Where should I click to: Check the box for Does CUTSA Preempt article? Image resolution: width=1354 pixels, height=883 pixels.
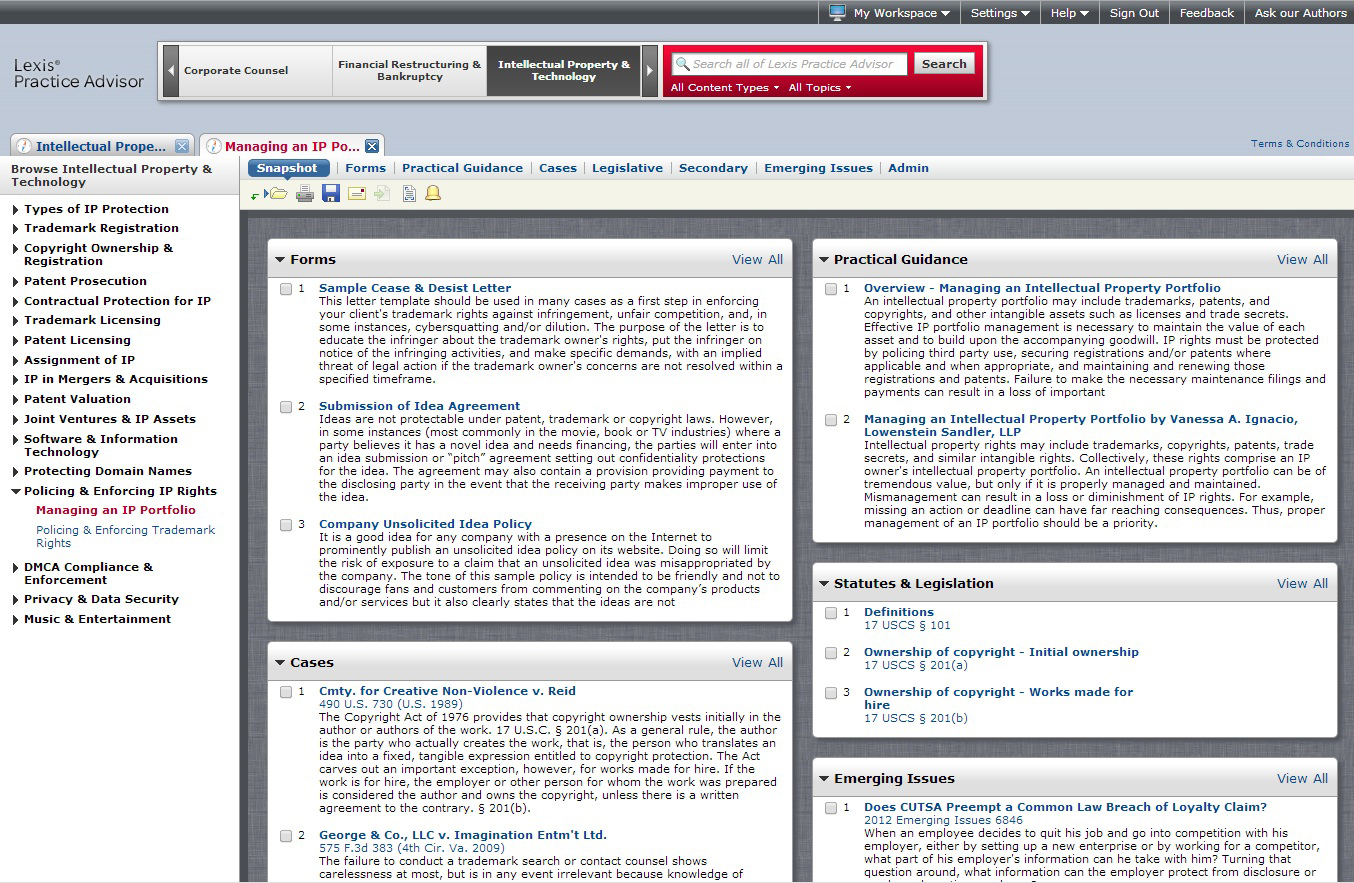[831, 808]
